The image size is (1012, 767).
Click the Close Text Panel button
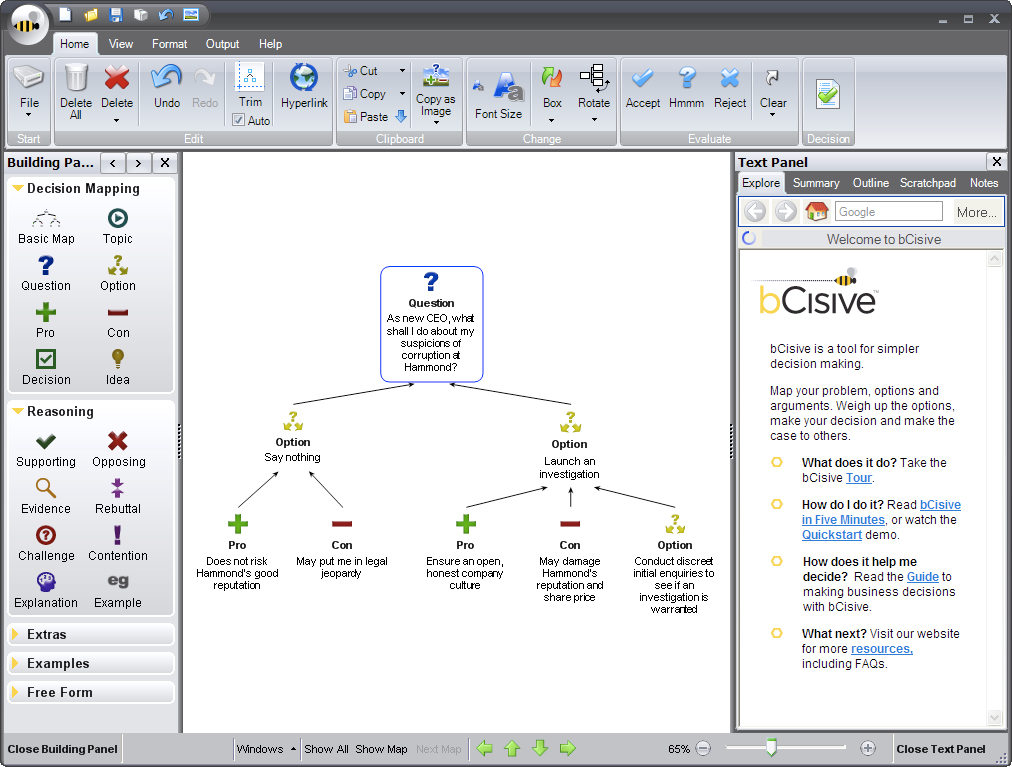click(x=941, y=749)
